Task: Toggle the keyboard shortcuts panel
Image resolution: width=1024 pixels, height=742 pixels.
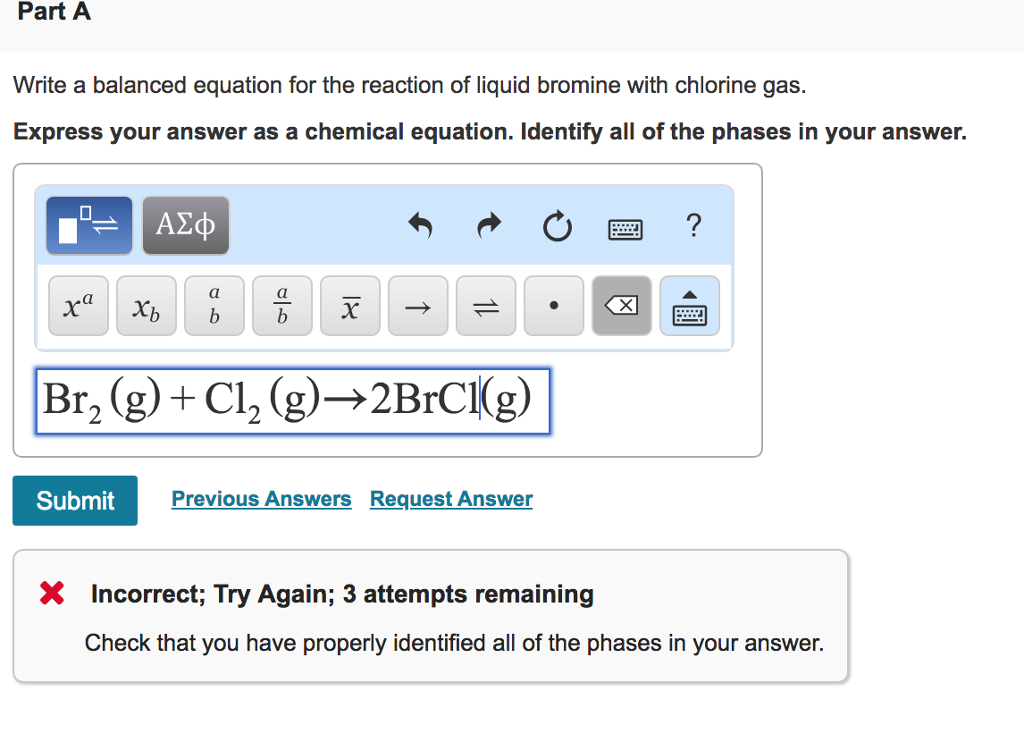Action: pos(624,228)
